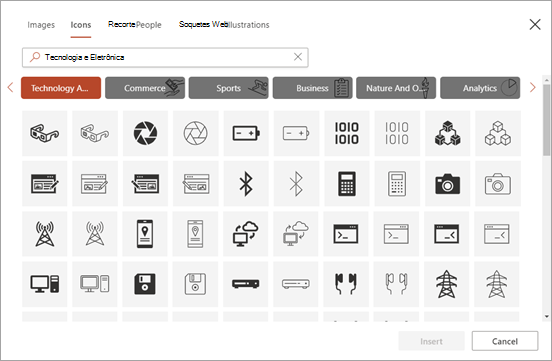Select the filled 3D glasses icon

pyautogui.click(x=44, y=133)
